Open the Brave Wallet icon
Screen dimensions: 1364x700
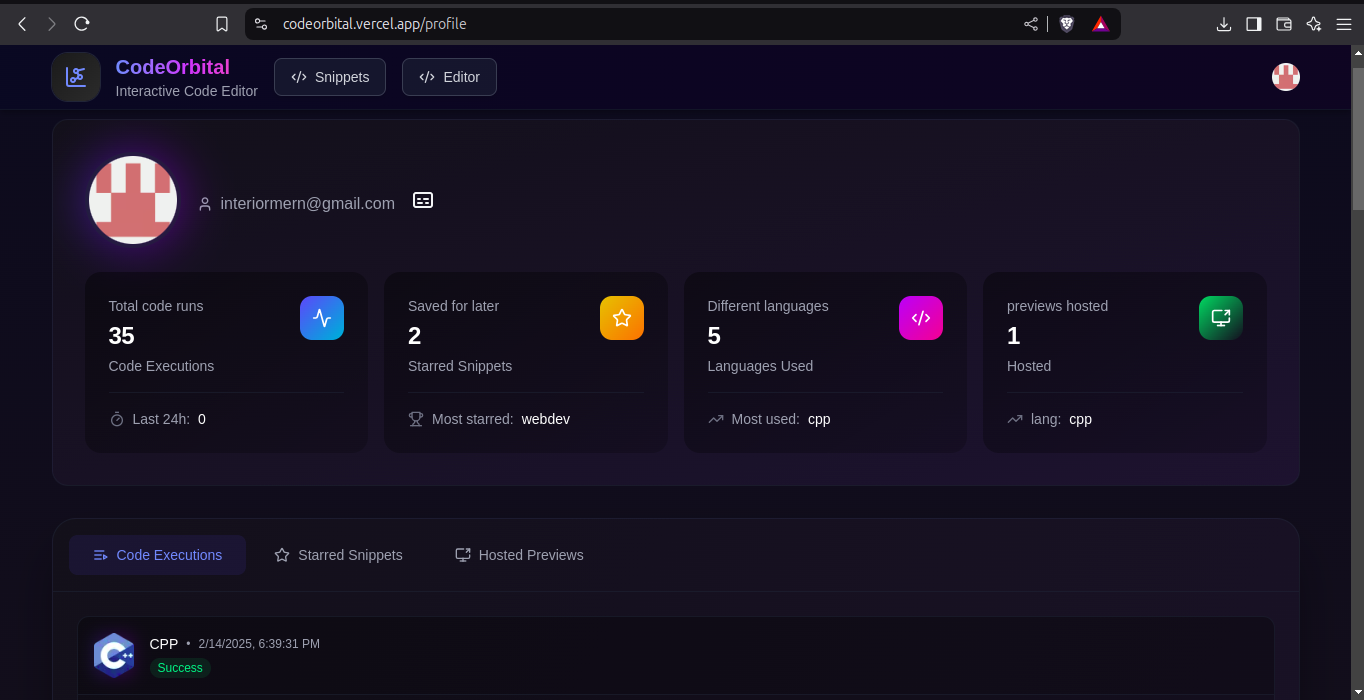pos(1284,24)
